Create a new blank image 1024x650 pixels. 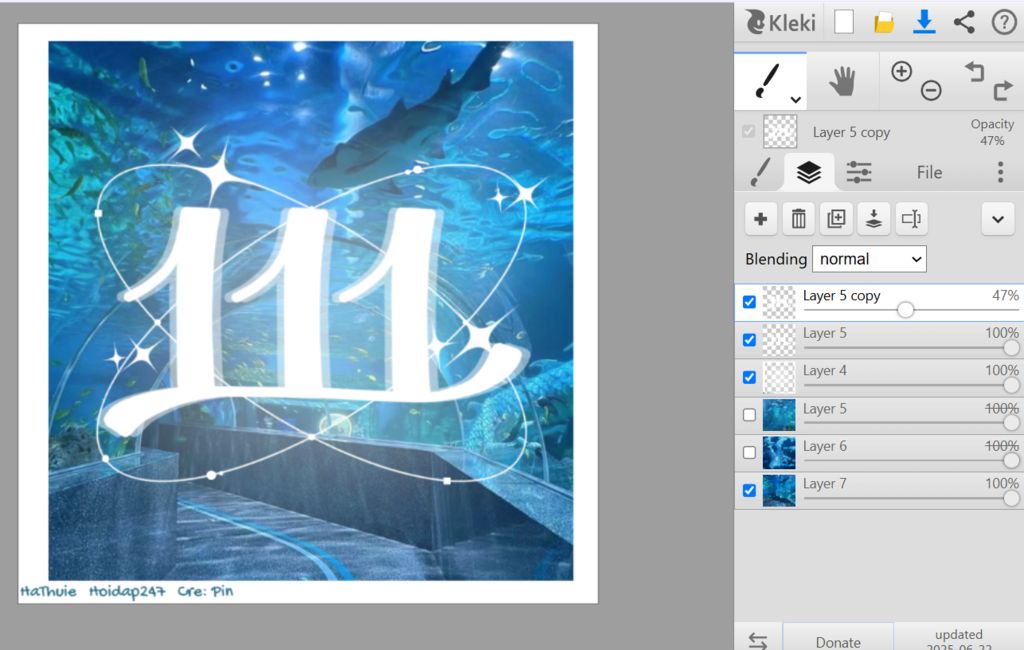point(844,22)
